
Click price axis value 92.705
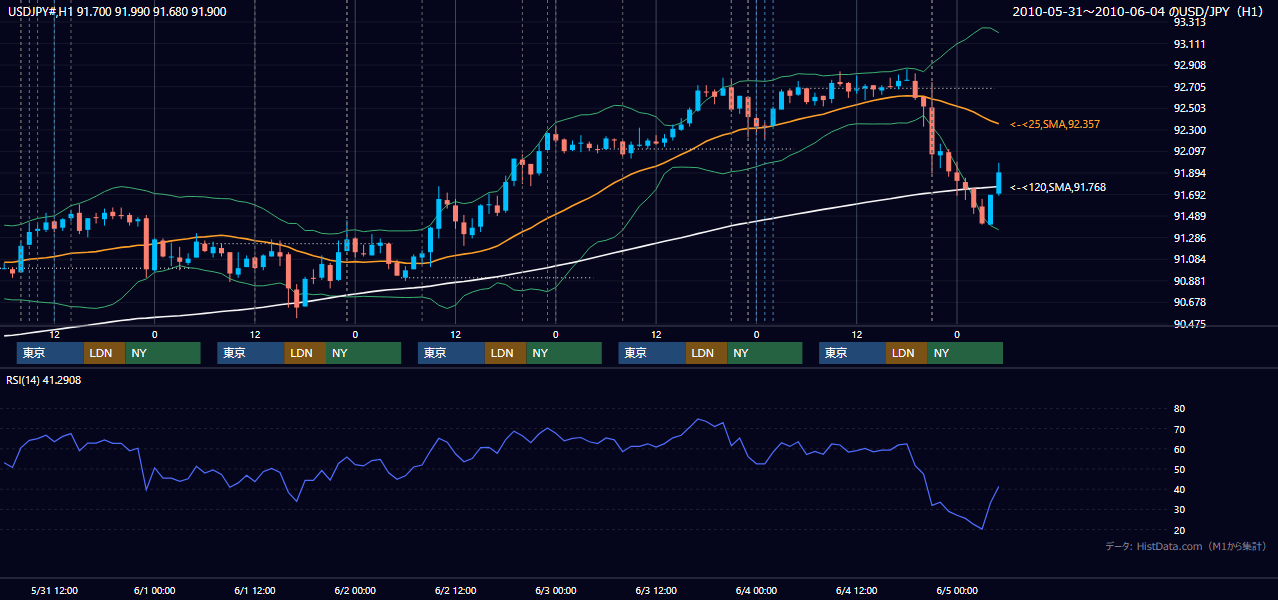click(x=1189, y=87)
